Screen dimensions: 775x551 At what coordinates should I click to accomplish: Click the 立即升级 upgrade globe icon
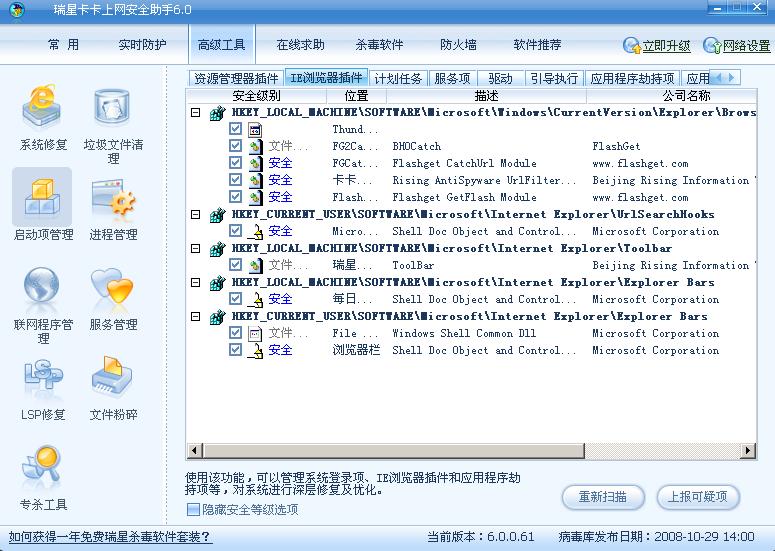[632, 45]
